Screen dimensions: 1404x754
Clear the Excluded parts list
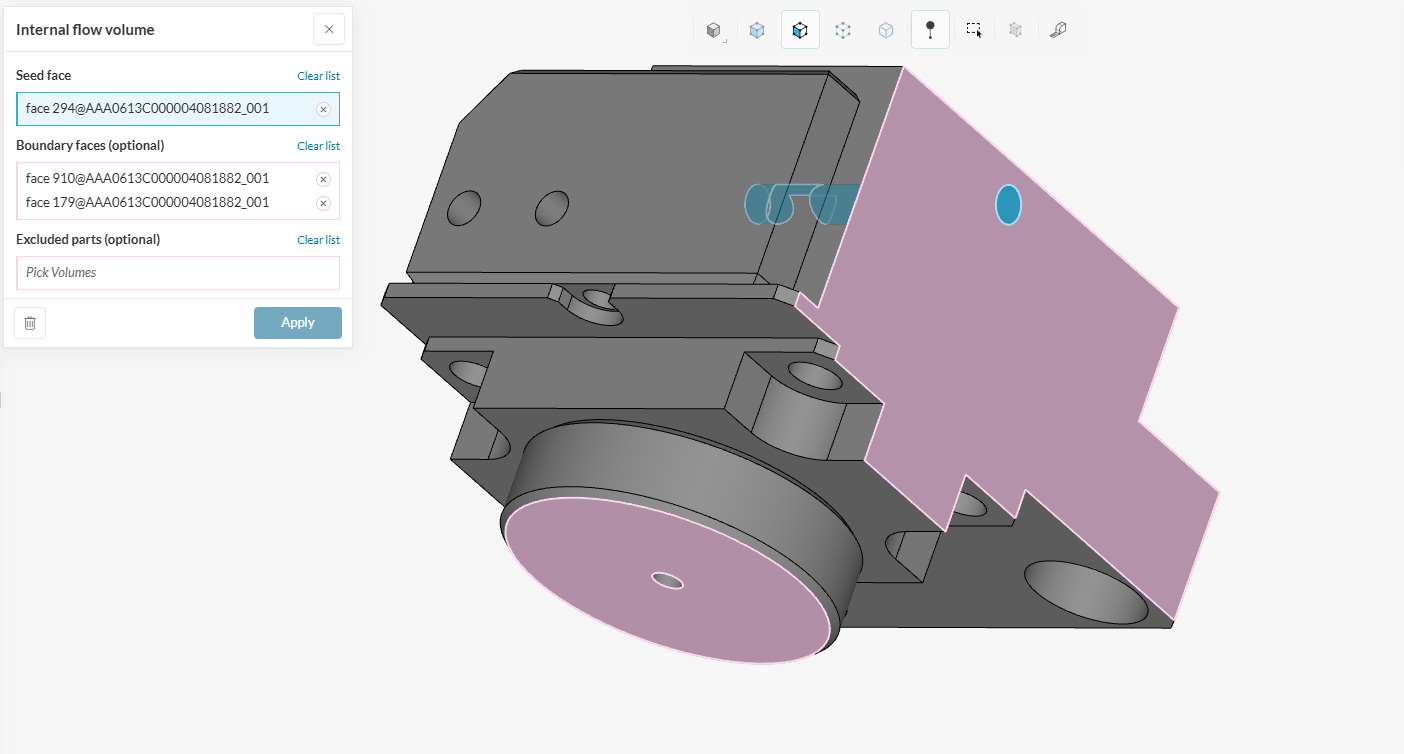pyautogui.click(x=318, y=240)
